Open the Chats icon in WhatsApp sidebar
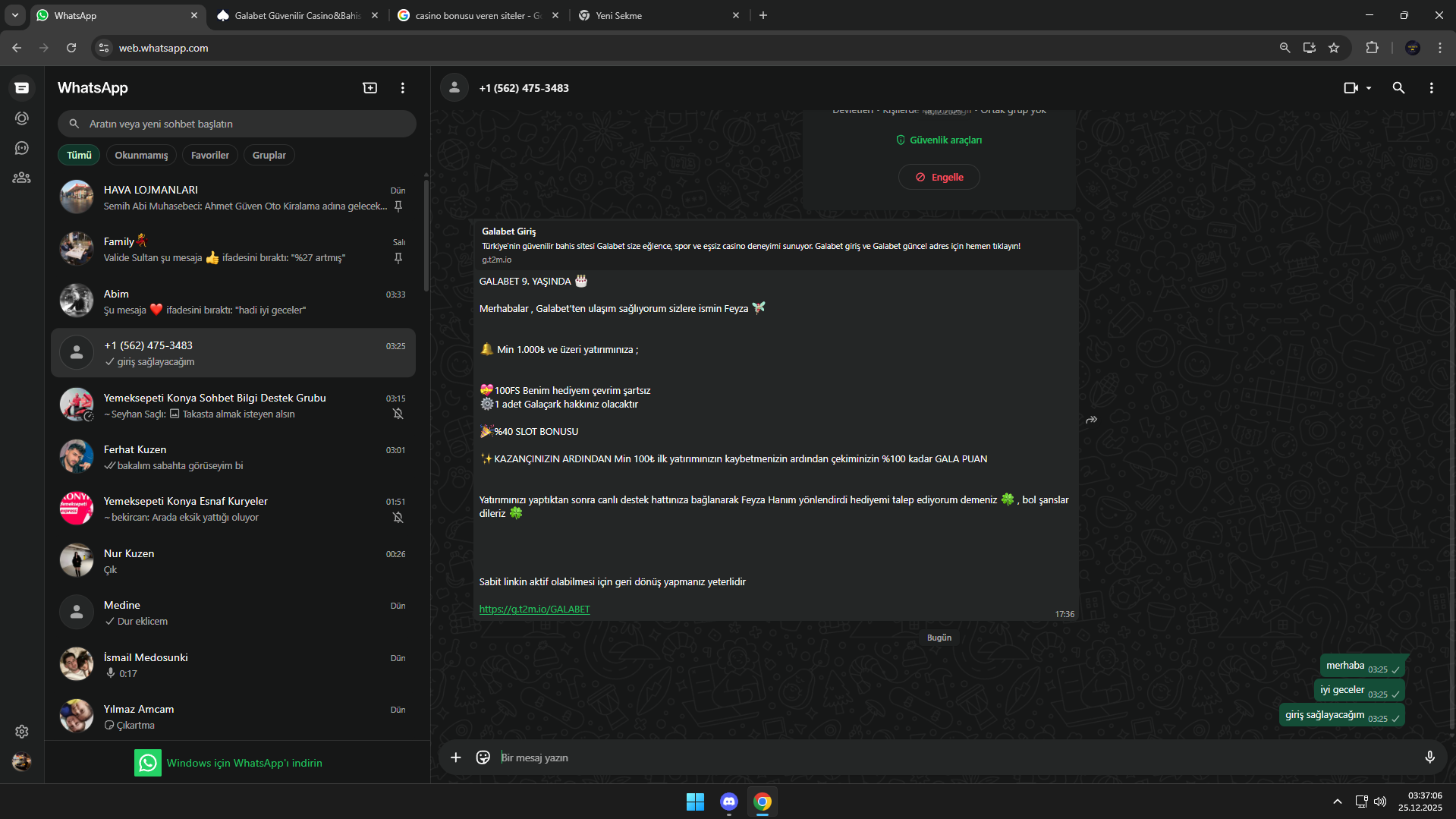This screenshot has width=1456, height=819. [22, 88]
